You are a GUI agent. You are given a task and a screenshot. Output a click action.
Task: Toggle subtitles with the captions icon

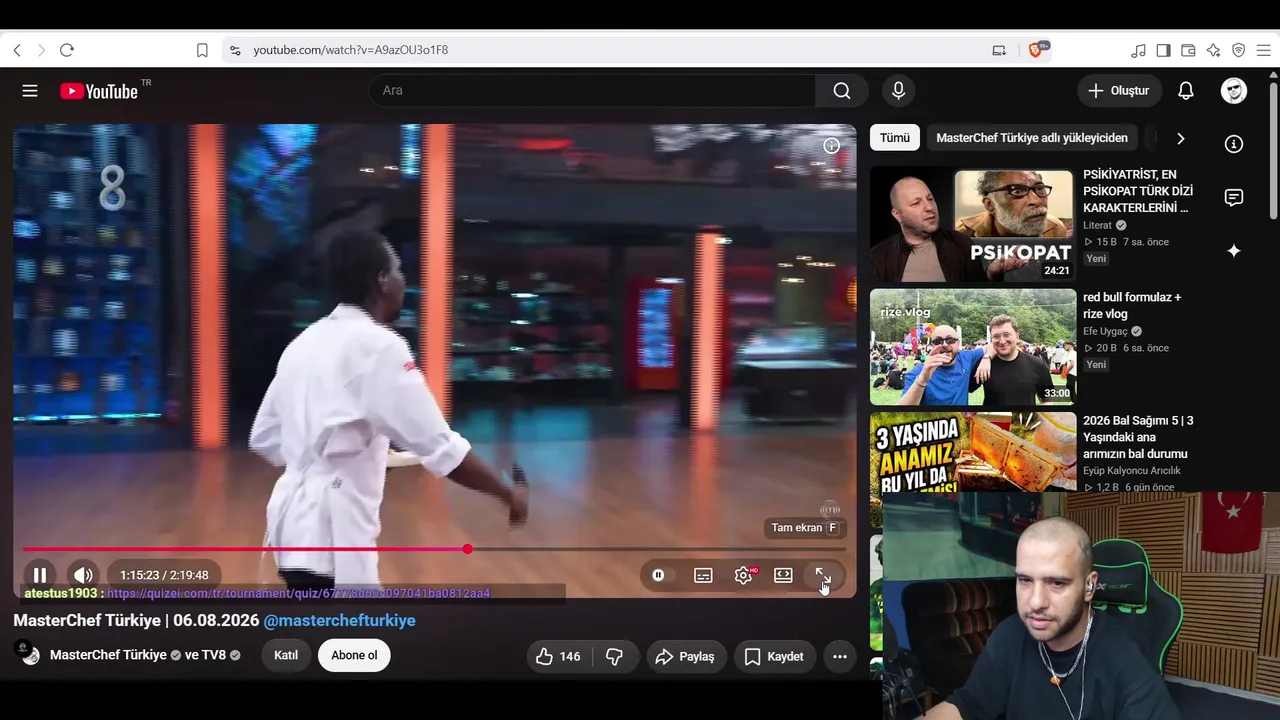[703, 575]
